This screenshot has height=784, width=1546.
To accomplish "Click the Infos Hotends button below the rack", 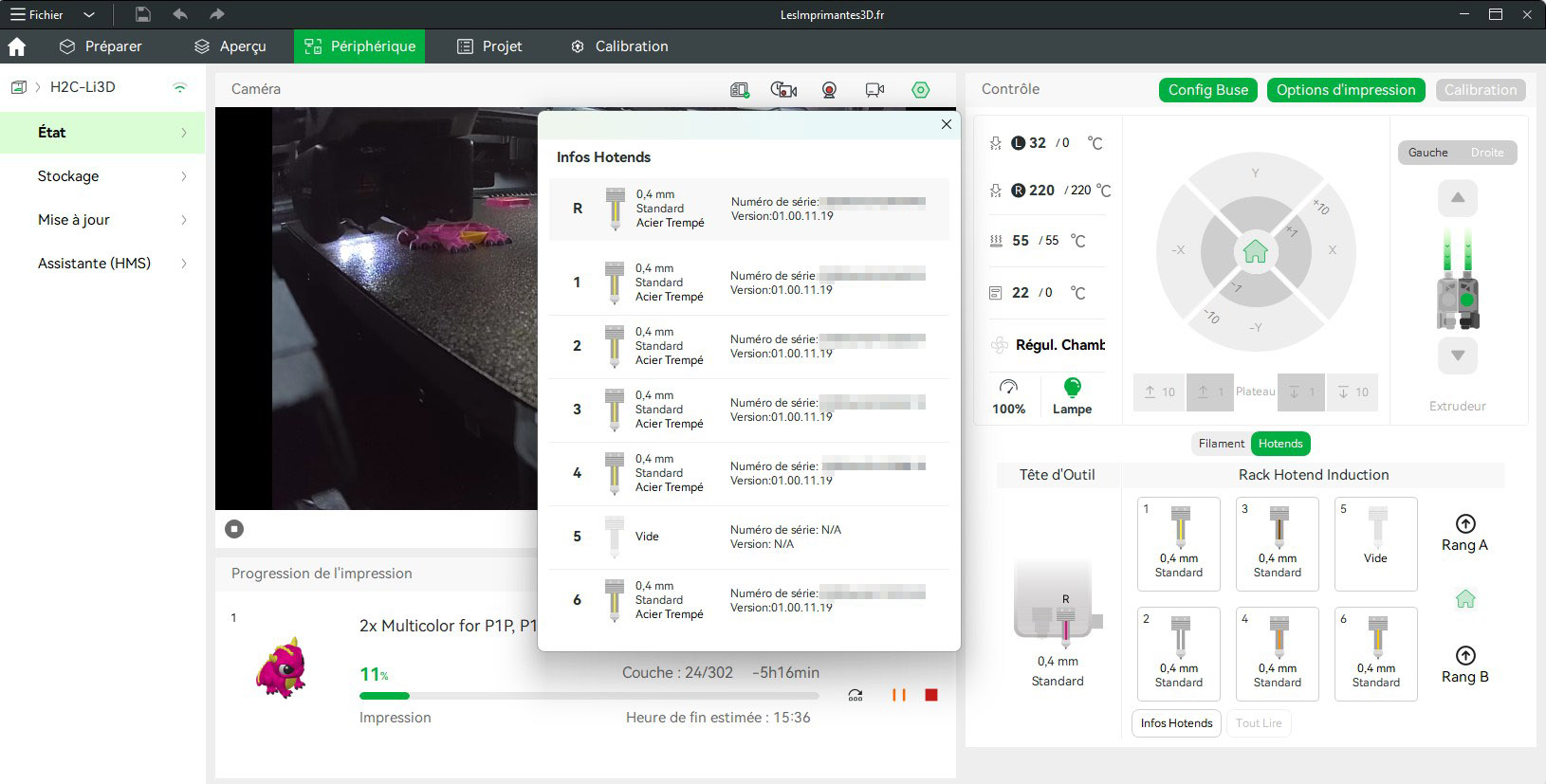I will 1176,723.
